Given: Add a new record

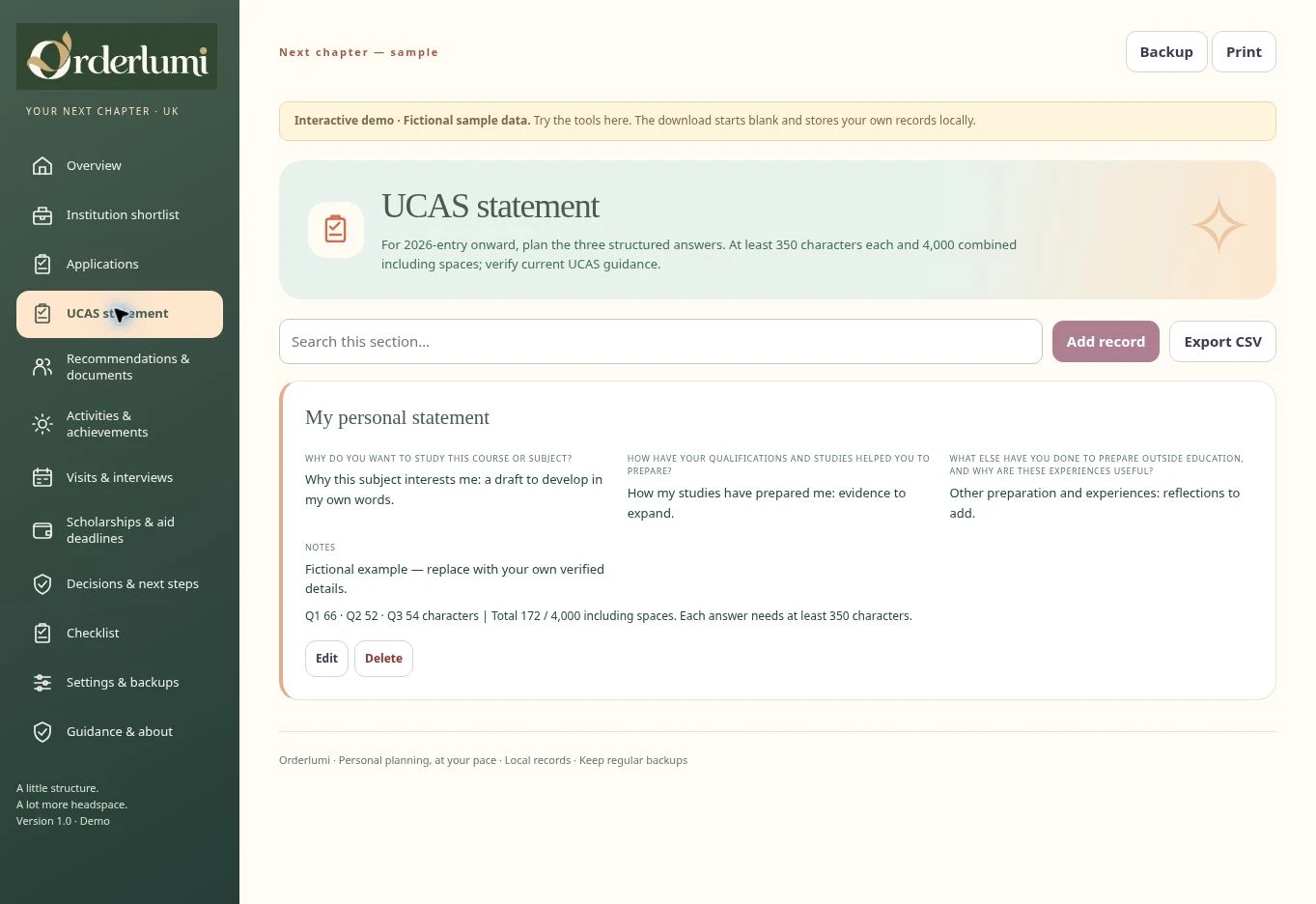Looking at the screenshot, I should (x=1106, y=342).
